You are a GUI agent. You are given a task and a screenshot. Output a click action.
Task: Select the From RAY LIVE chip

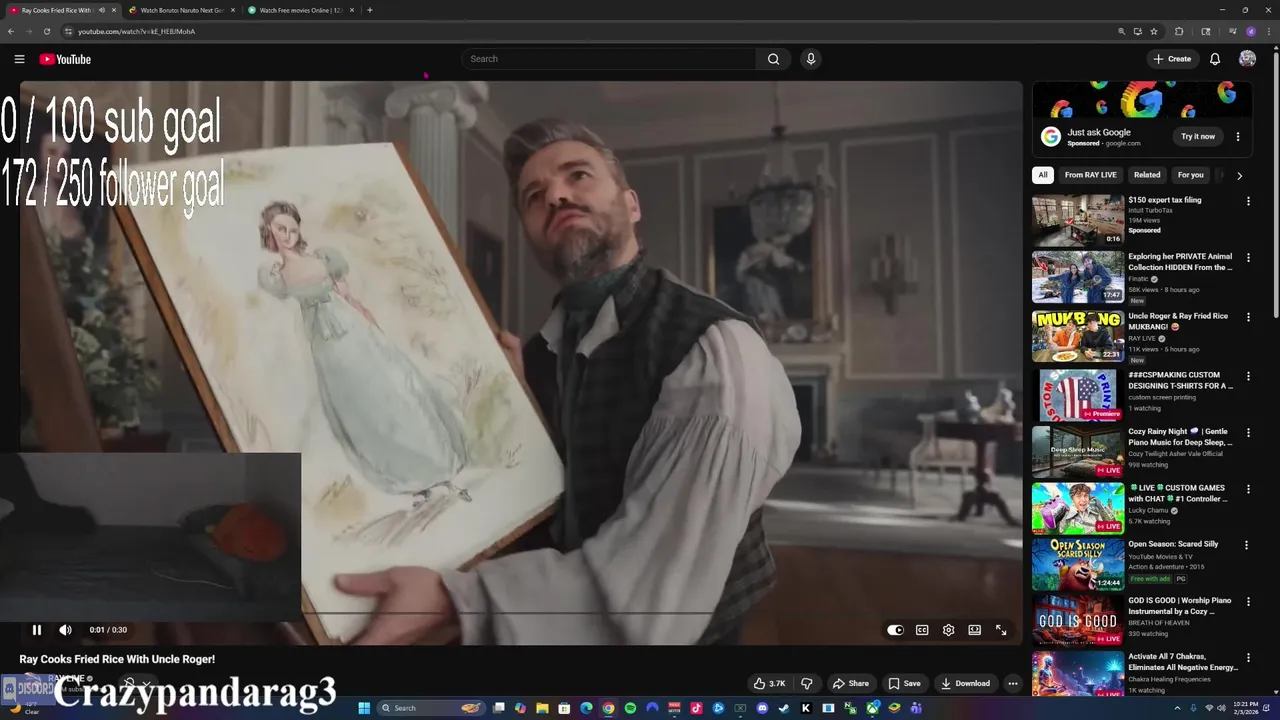[1090, 175]
